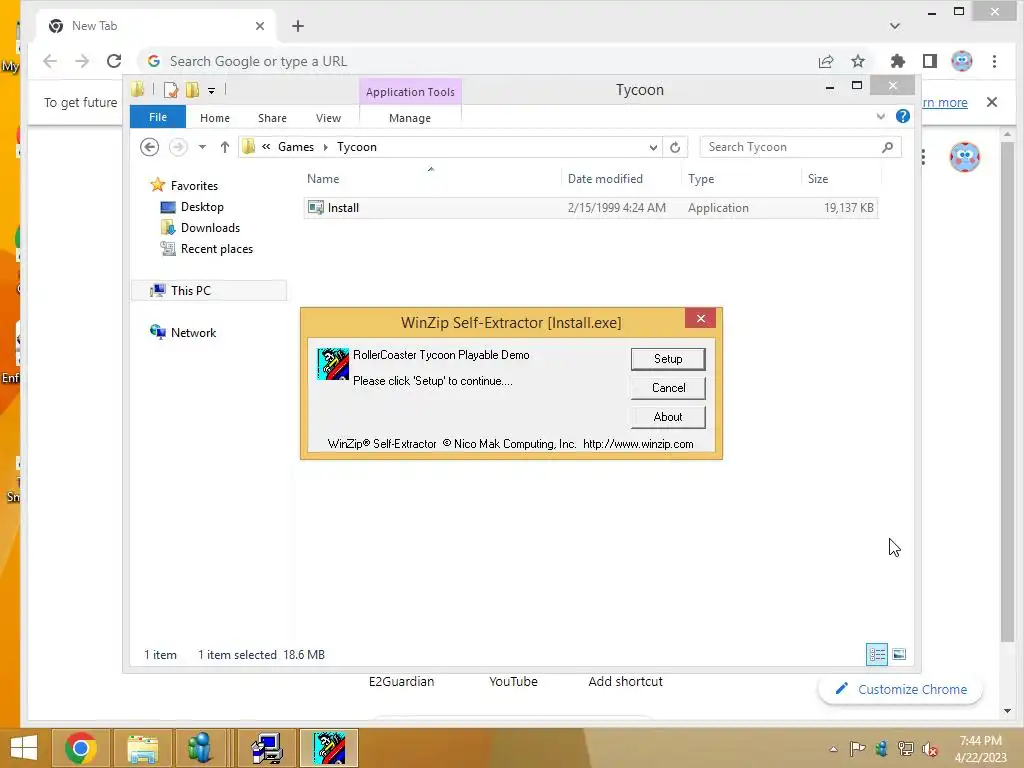1024x768 pixels.
Task: Toggle Chrome side panel icon
Action: pos(930,61)
